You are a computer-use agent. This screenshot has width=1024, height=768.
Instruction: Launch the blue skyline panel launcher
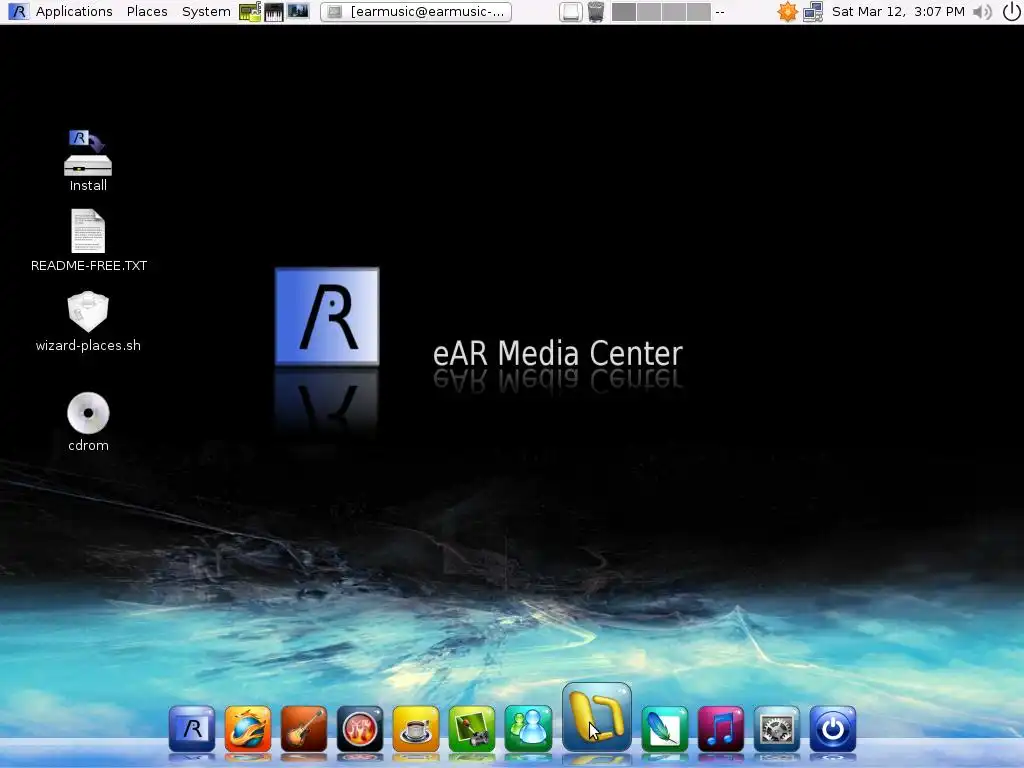pos(298,12)
